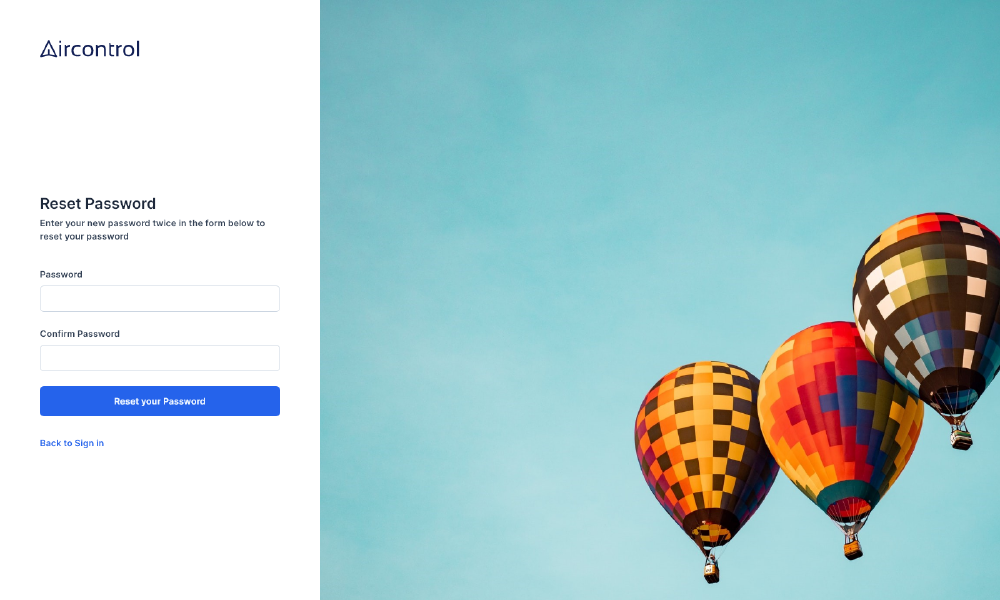Click the basket under the orange-red balloon
This screenshot has height=600, width=1000.
pos(853,548)
